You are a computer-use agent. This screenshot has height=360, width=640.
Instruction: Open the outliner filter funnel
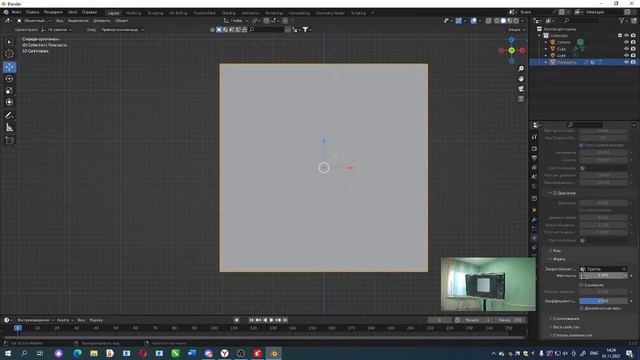pyautogui.click(x=622, y=20)
